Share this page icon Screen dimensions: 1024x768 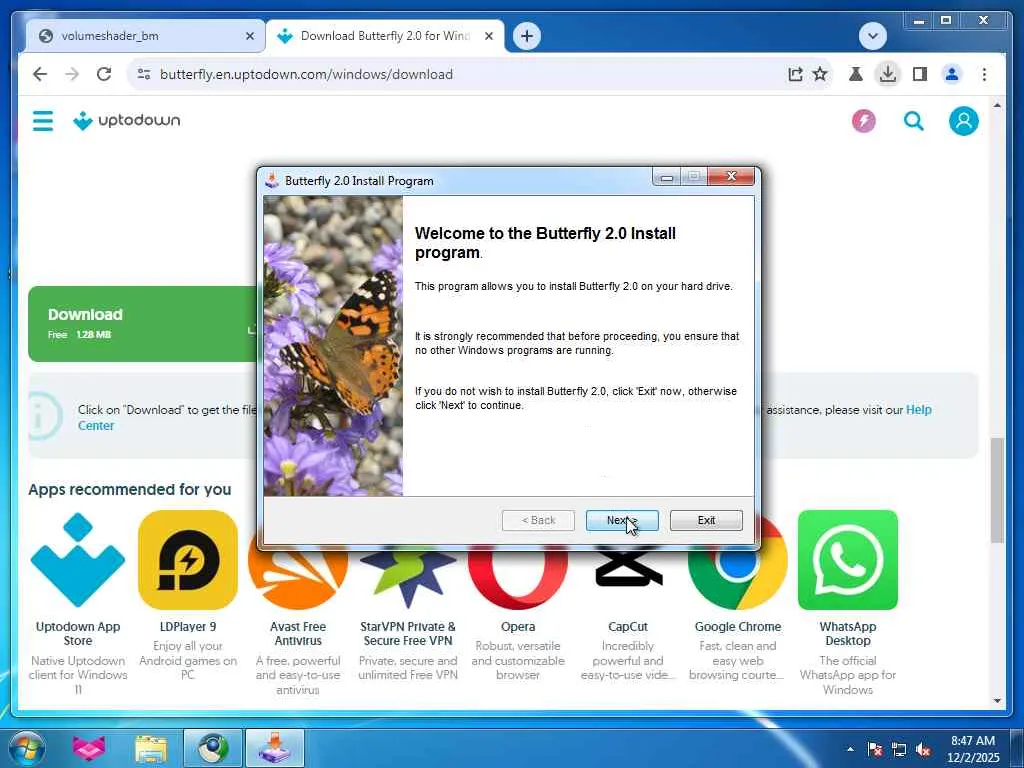(x=795, y=74)
